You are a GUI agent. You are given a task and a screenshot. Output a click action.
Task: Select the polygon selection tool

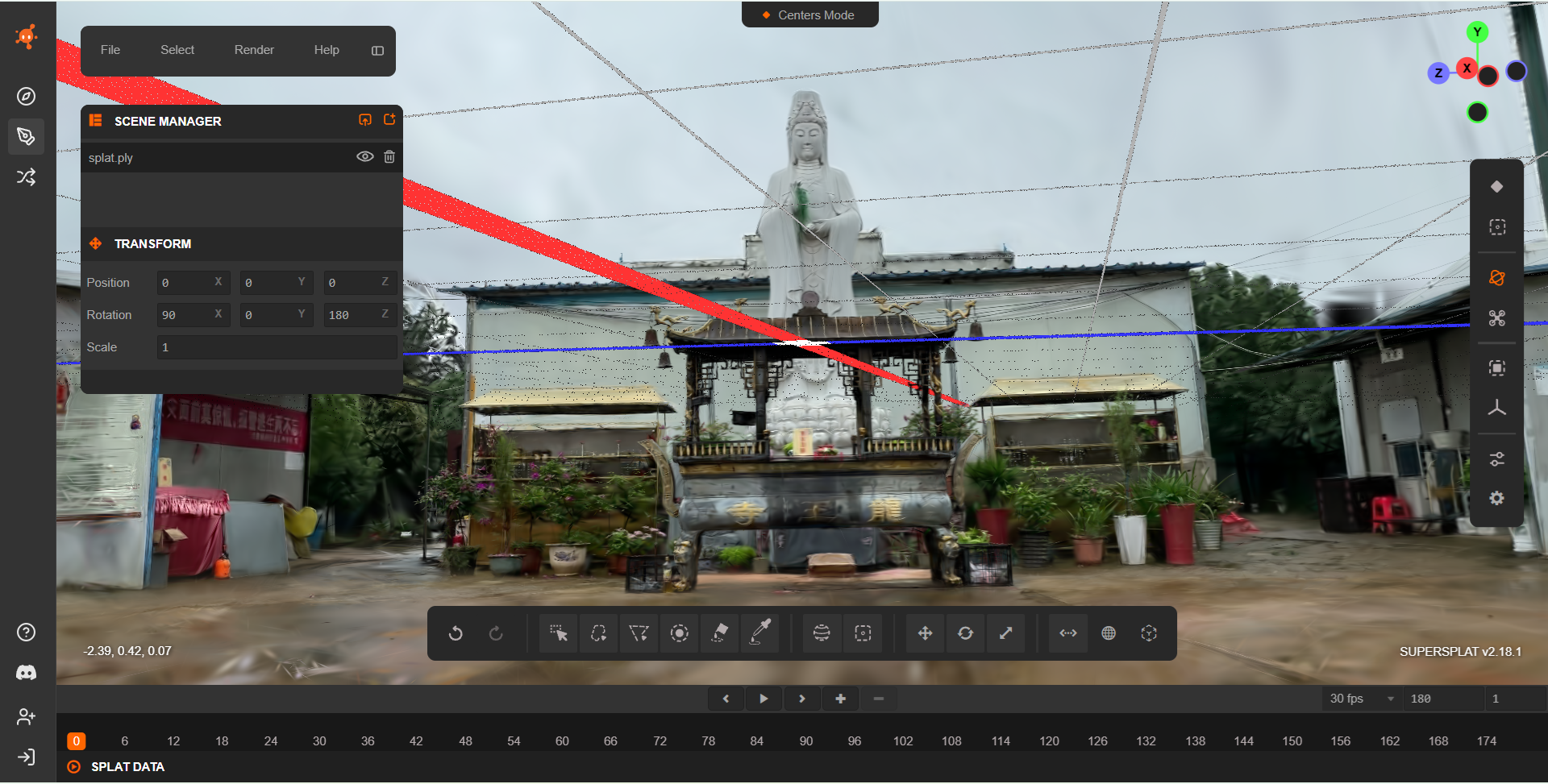[x=639, y=633]
